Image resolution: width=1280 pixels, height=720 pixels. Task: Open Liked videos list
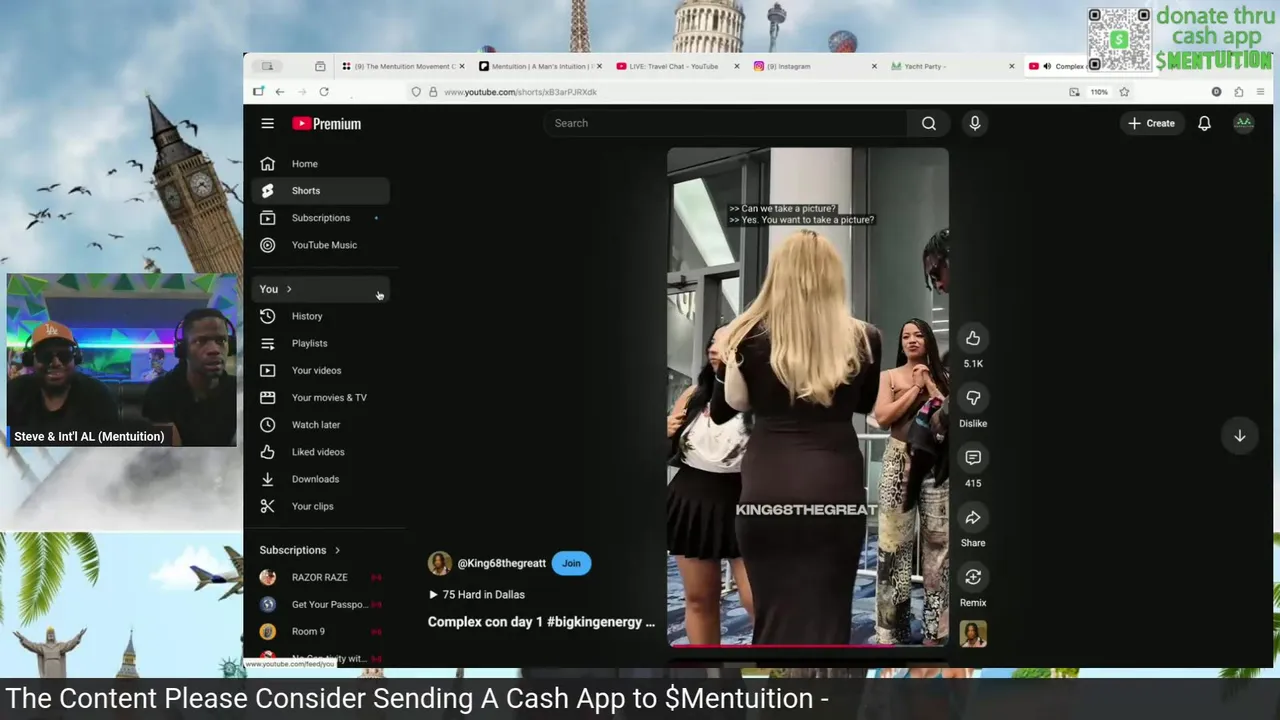point(321,452)
